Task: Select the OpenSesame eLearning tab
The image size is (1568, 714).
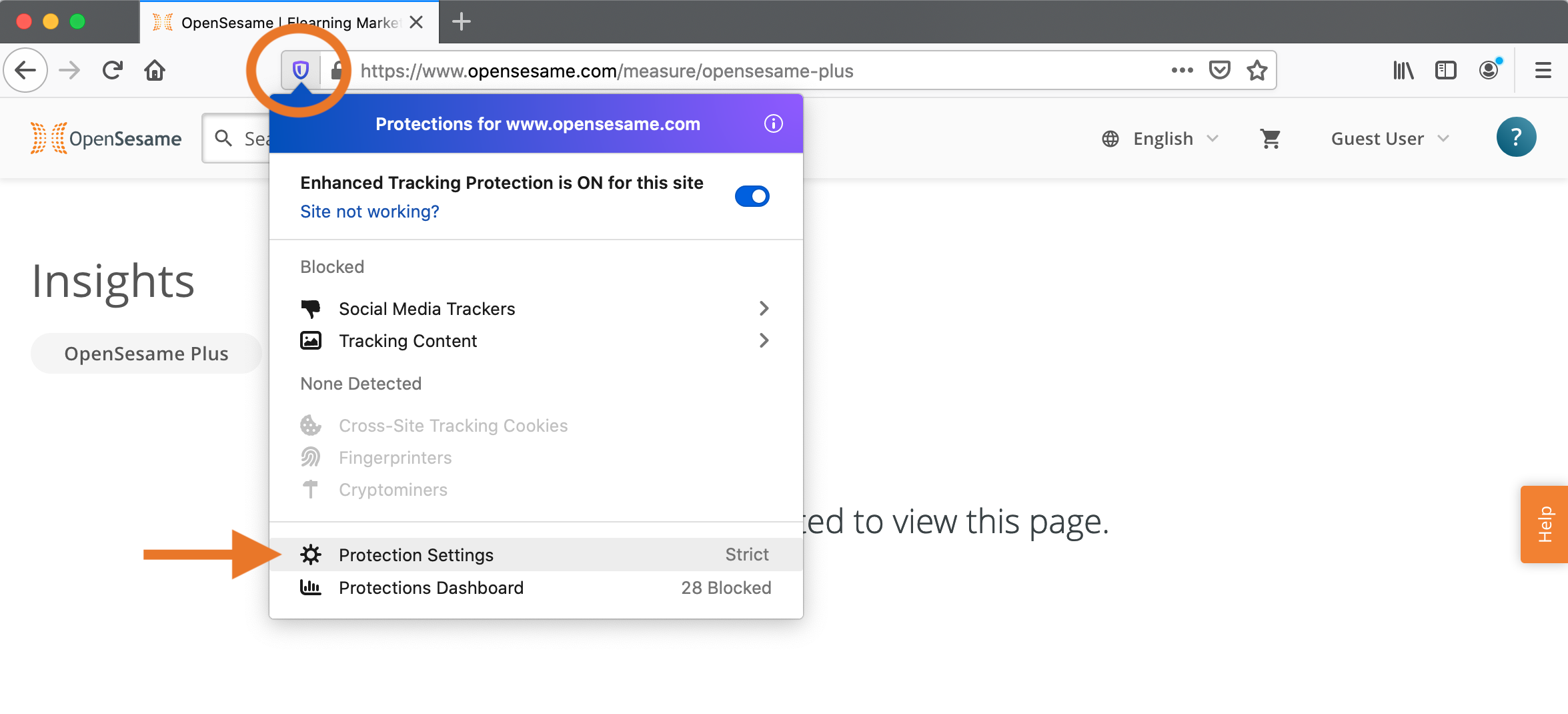Action: coord(289,23)
